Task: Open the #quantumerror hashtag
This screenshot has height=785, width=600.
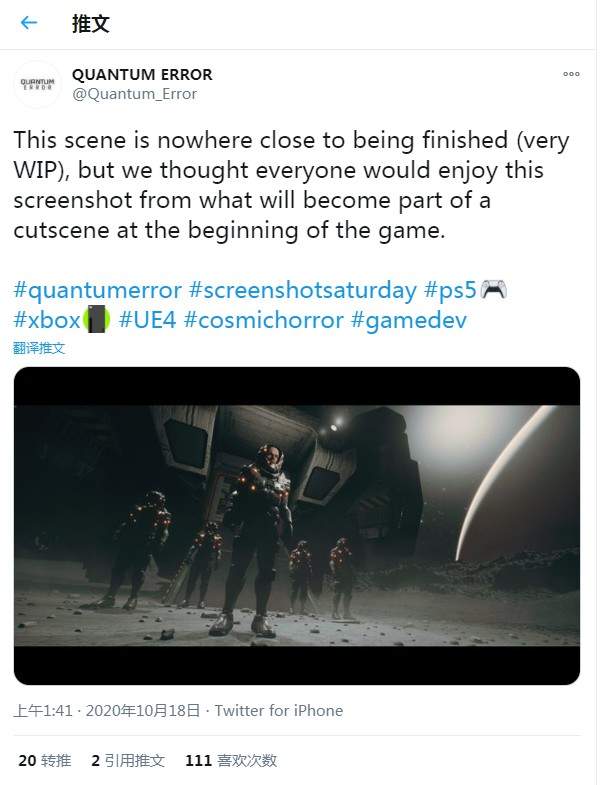Action: pos(97,290)
